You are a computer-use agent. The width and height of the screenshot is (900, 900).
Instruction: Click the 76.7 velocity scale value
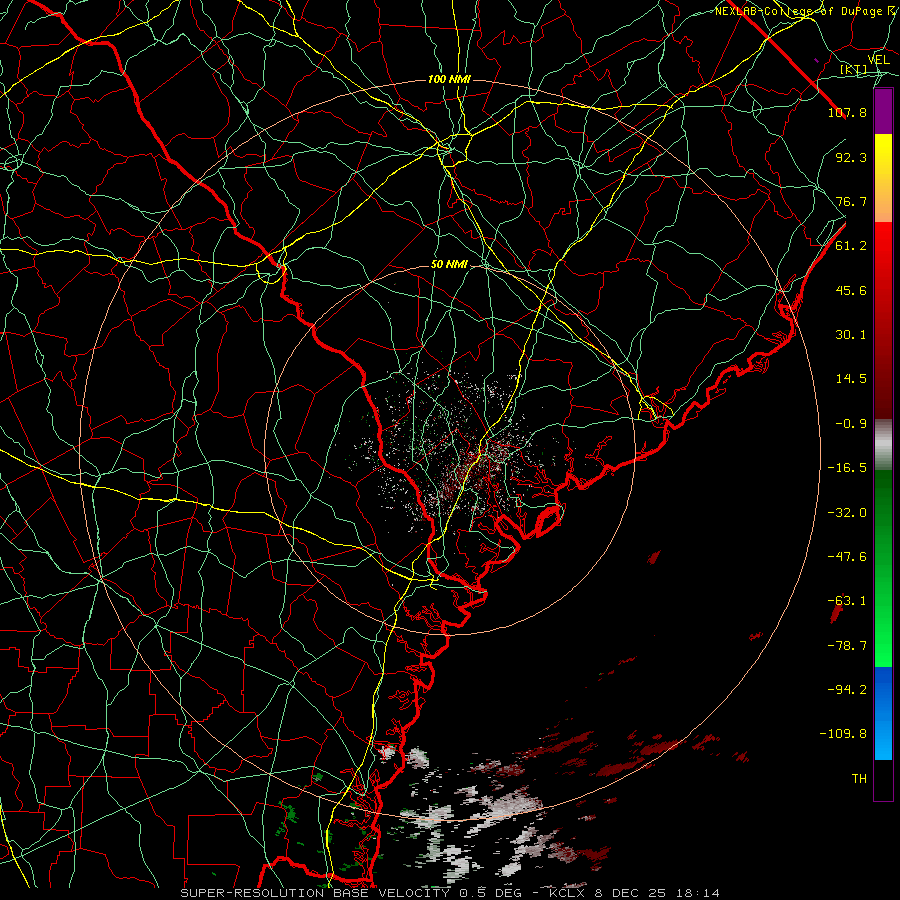point(851,201)
